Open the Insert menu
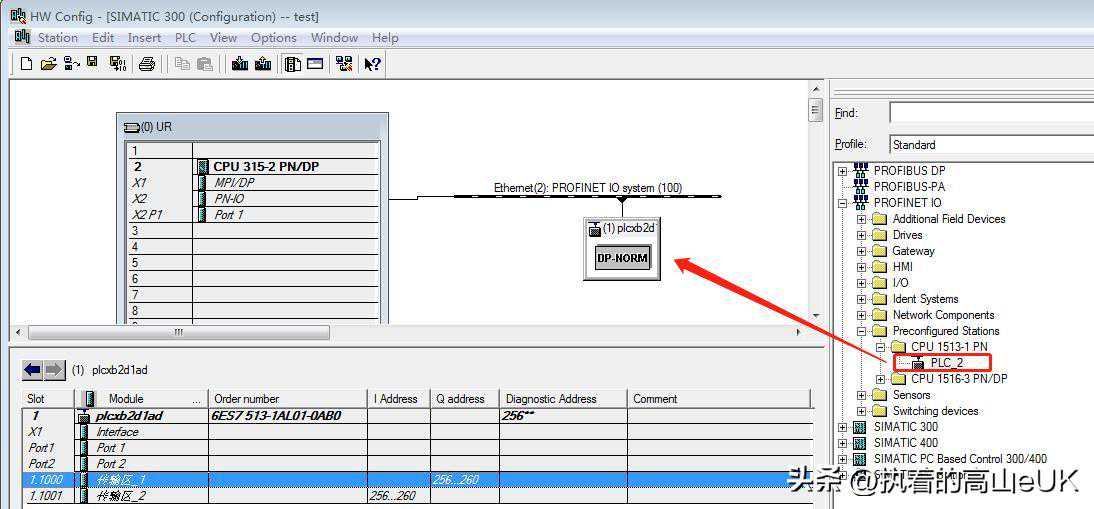The height and width of the screenshot is (509, 1094). coord(144,38)
